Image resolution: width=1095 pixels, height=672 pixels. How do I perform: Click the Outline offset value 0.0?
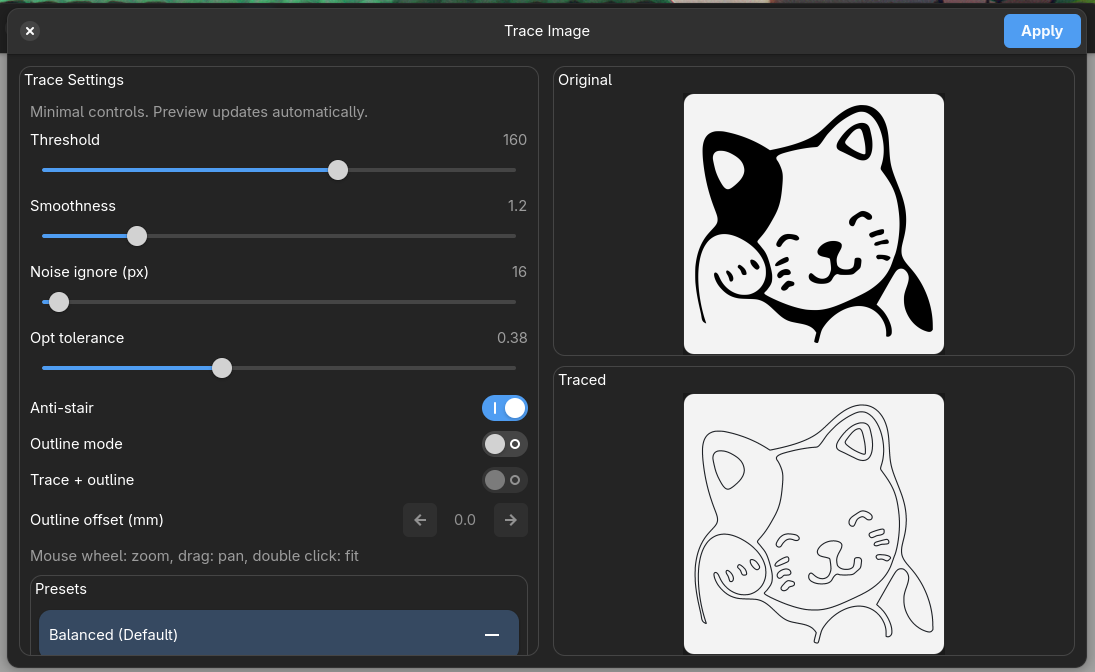click(x=465, y=520)
